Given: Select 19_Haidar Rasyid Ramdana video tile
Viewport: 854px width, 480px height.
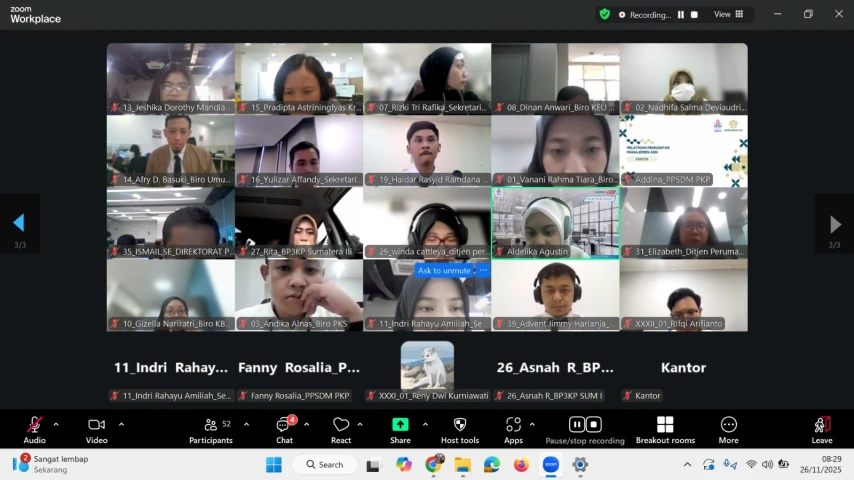Looking at the screenshot, I should (427, 151).
